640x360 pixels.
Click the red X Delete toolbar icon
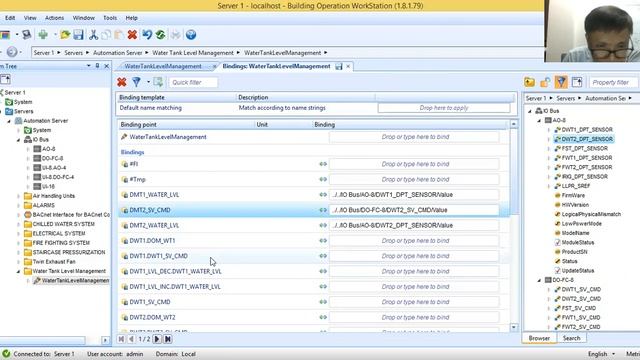click(132, 35)
